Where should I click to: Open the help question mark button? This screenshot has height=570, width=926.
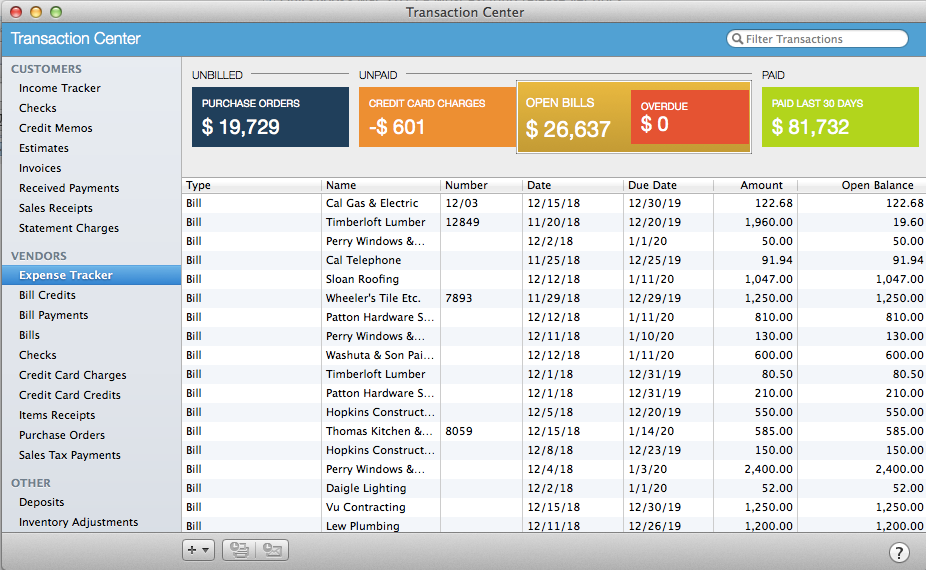pos(899,552)
